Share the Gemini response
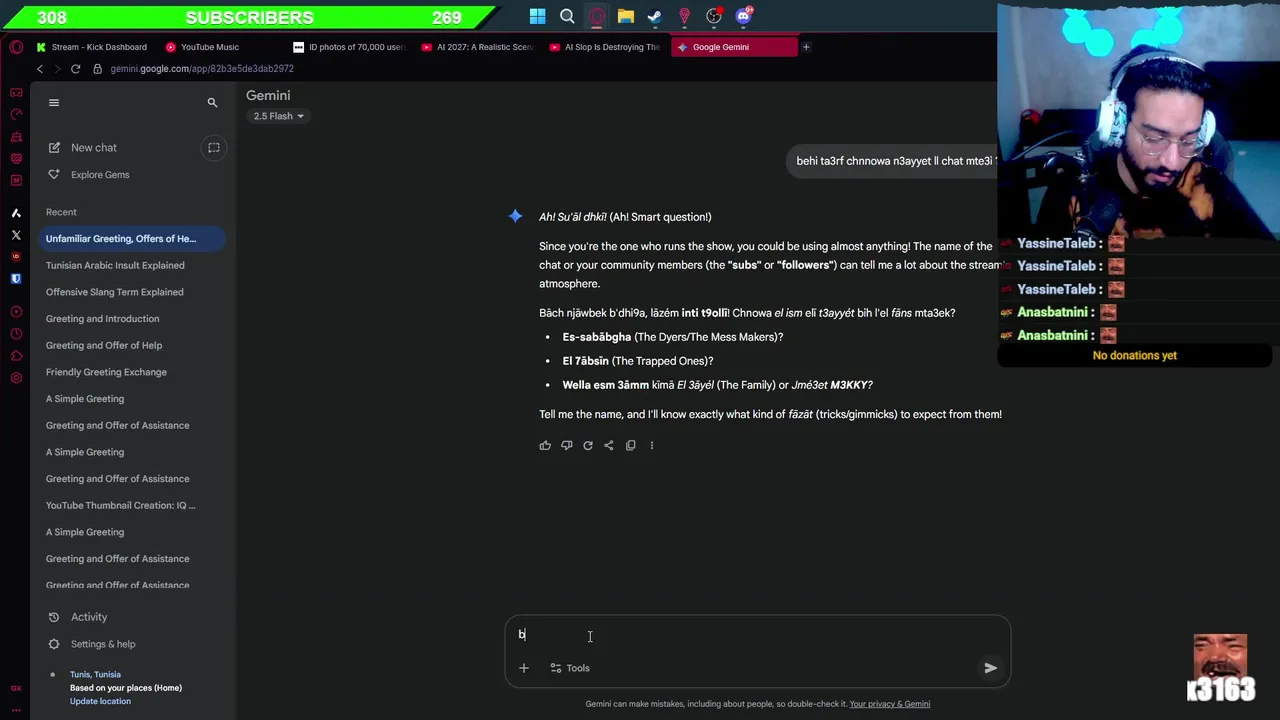Viewport: 1280px width, 720px height. pos(609,445)
